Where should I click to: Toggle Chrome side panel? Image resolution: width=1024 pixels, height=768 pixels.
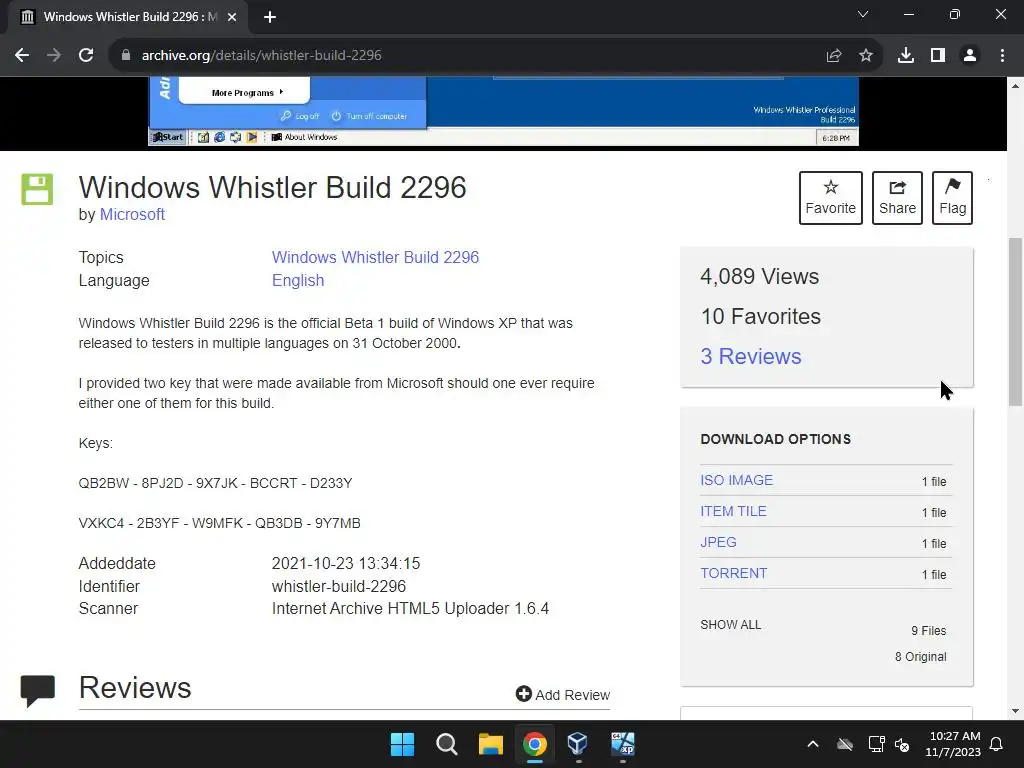(938, 56)
